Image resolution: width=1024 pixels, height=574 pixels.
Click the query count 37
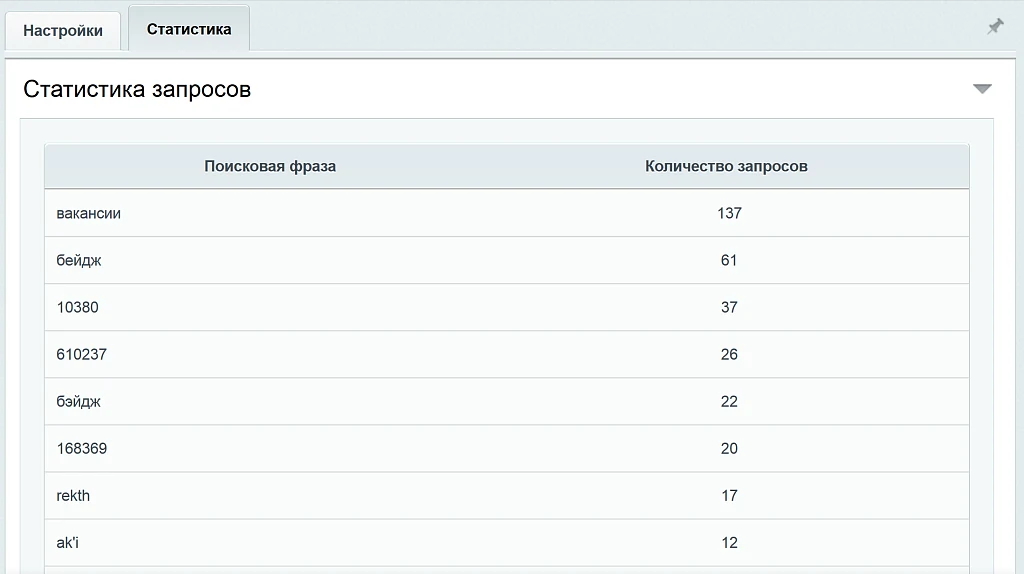coord(729,308)
